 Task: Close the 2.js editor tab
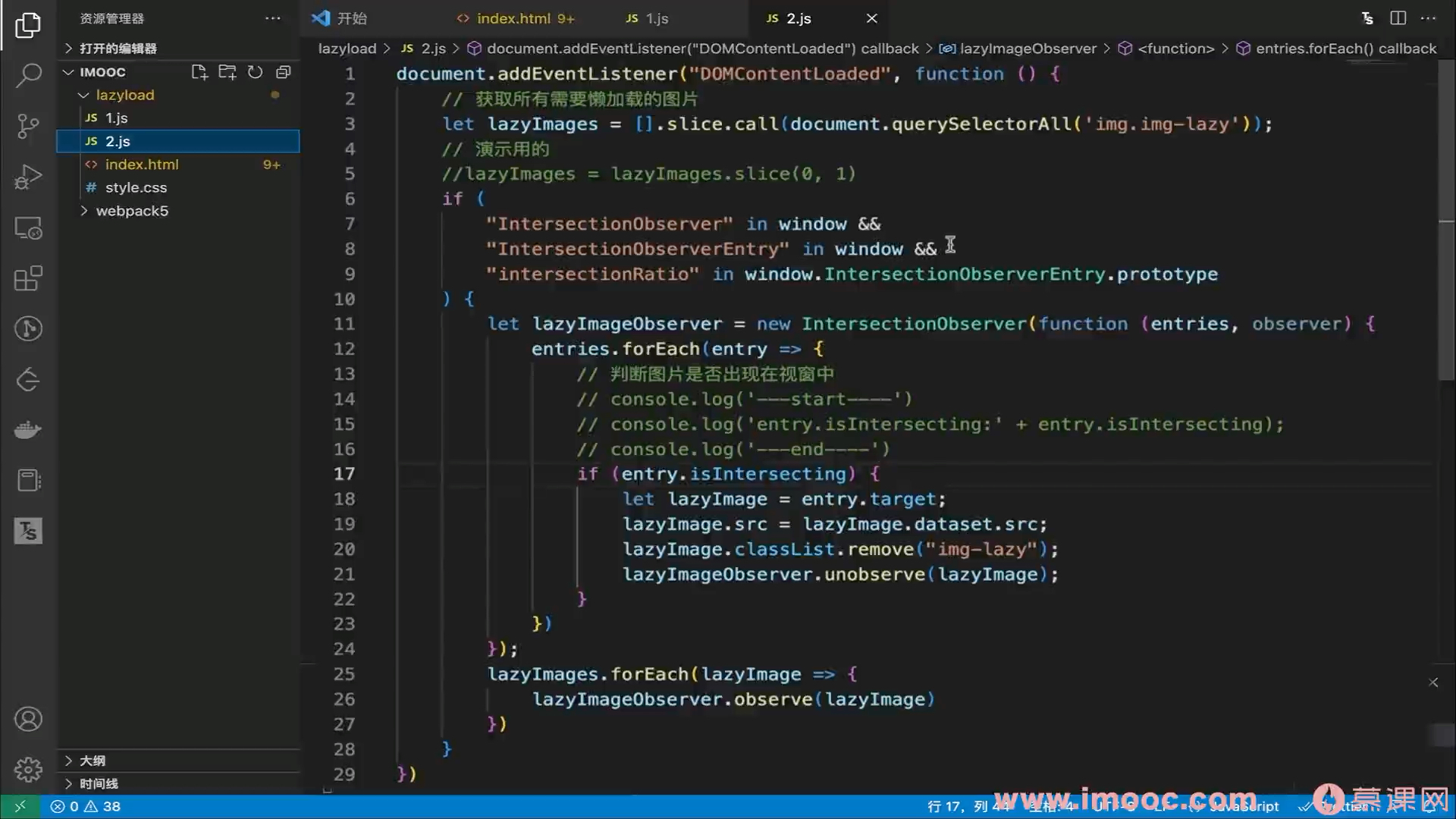click(x=872, y=18)
